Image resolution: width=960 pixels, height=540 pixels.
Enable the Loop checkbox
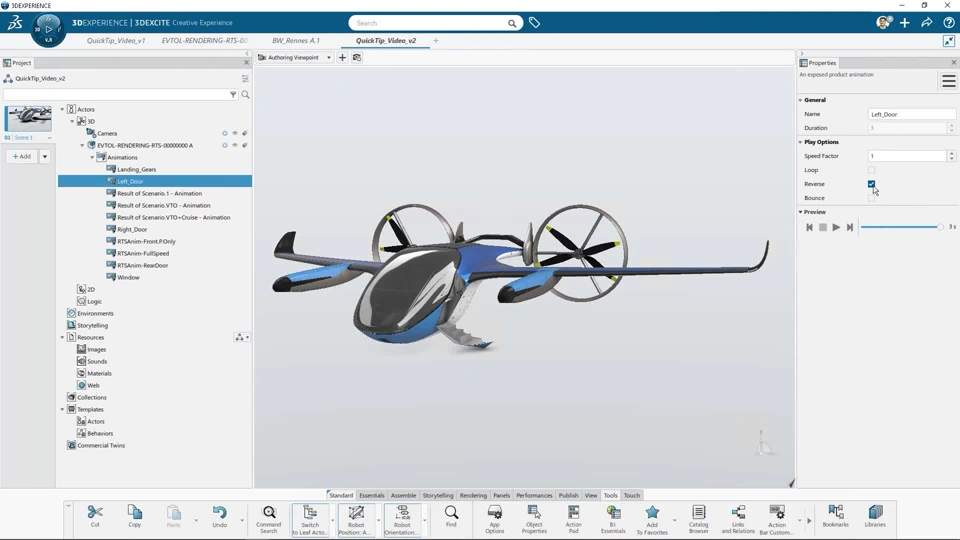click(x=871, y=170)
